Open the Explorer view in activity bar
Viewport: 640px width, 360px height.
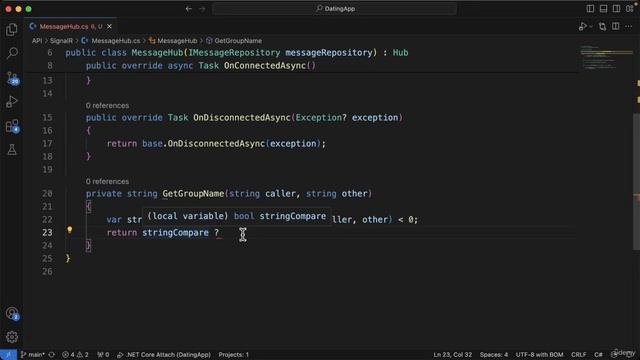click(12, 29)
